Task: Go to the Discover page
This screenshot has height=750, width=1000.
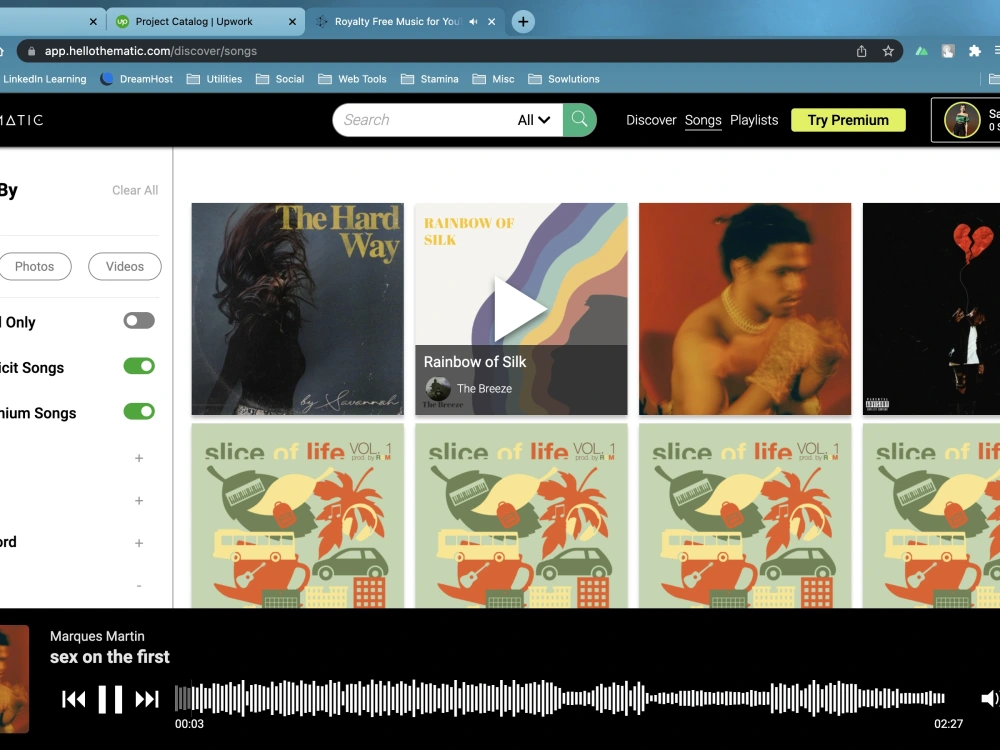Action: [x=651, y=120]
